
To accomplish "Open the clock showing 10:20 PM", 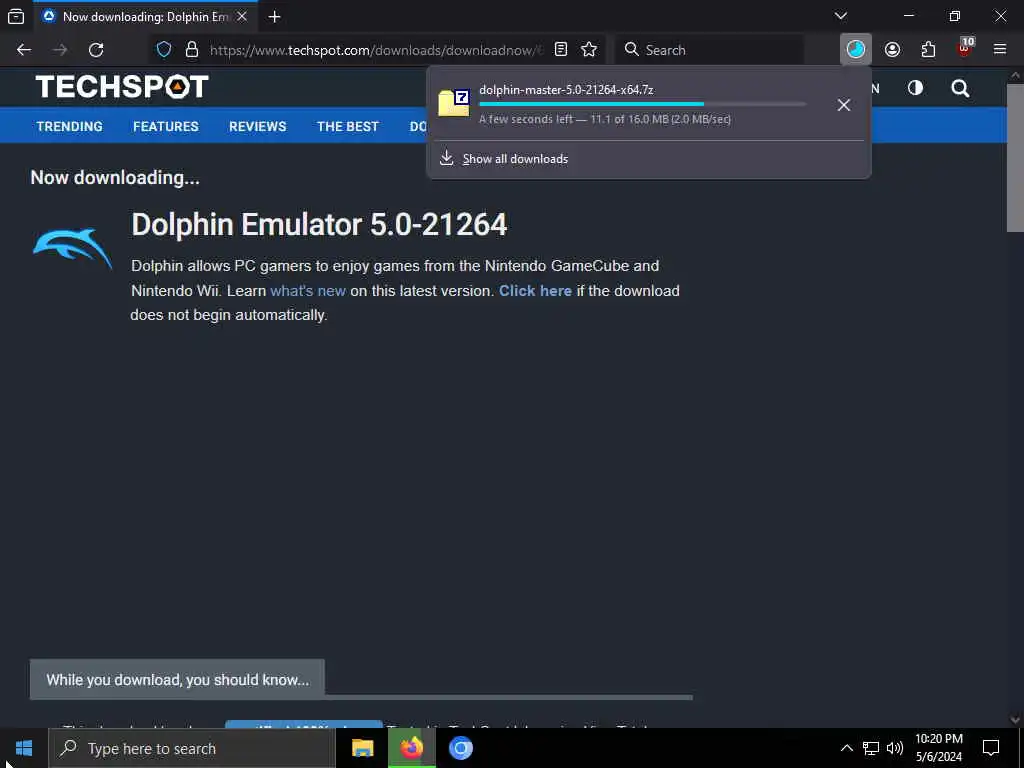I will (938, 748).
